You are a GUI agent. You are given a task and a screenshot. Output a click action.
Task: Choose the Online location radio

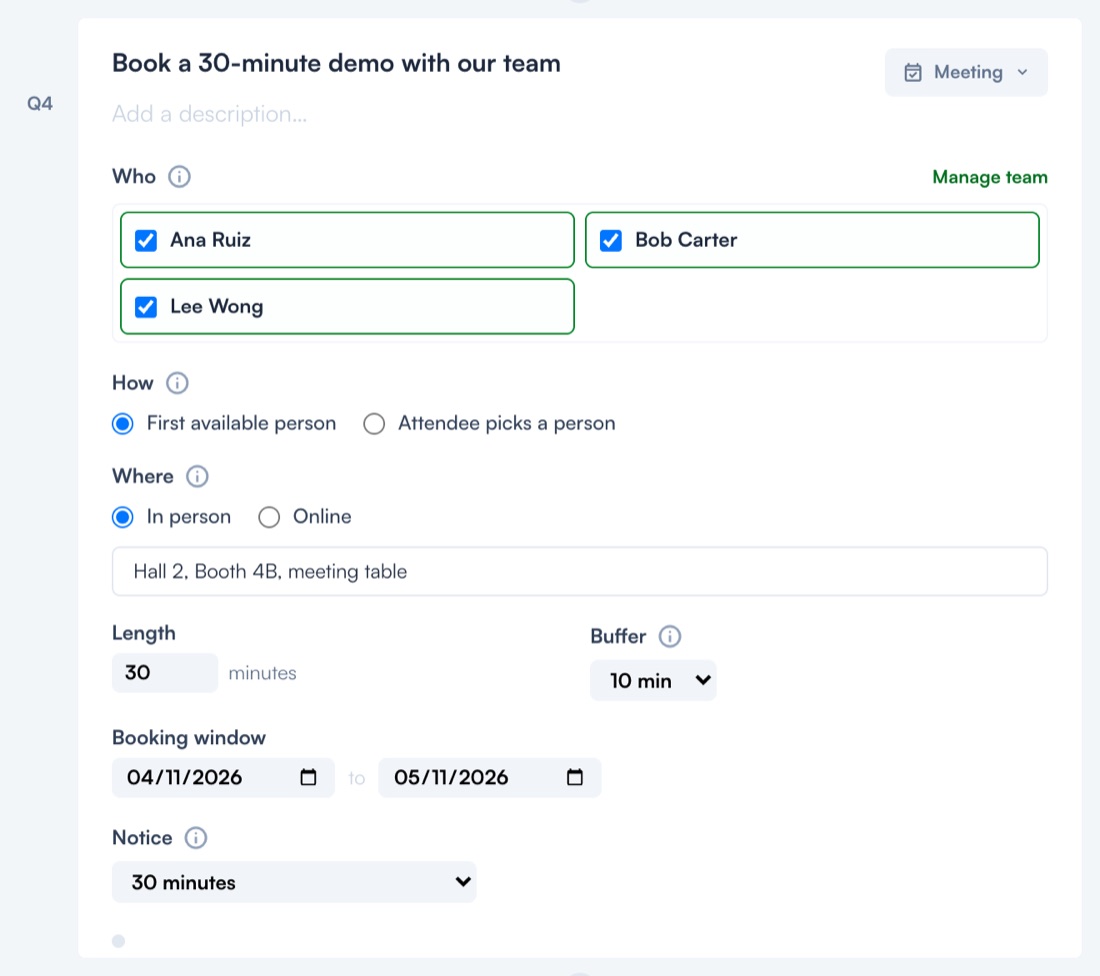[x=269, y=517]
